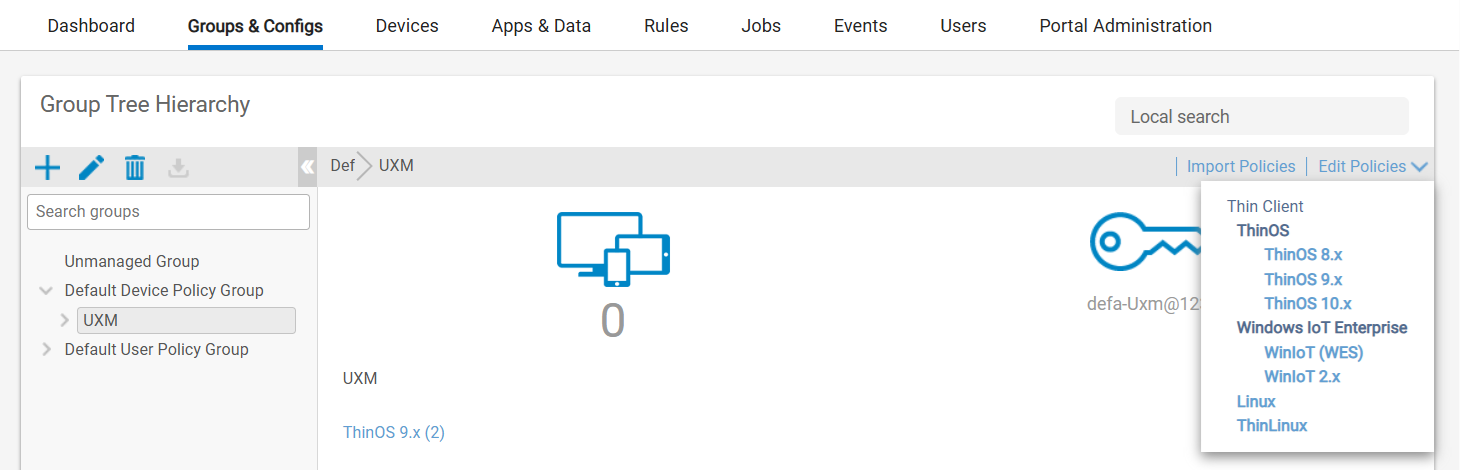Open the ThinOS 9.x (2) link
The height and width of the screenshot is (470, 1460).
pos(393,432)
